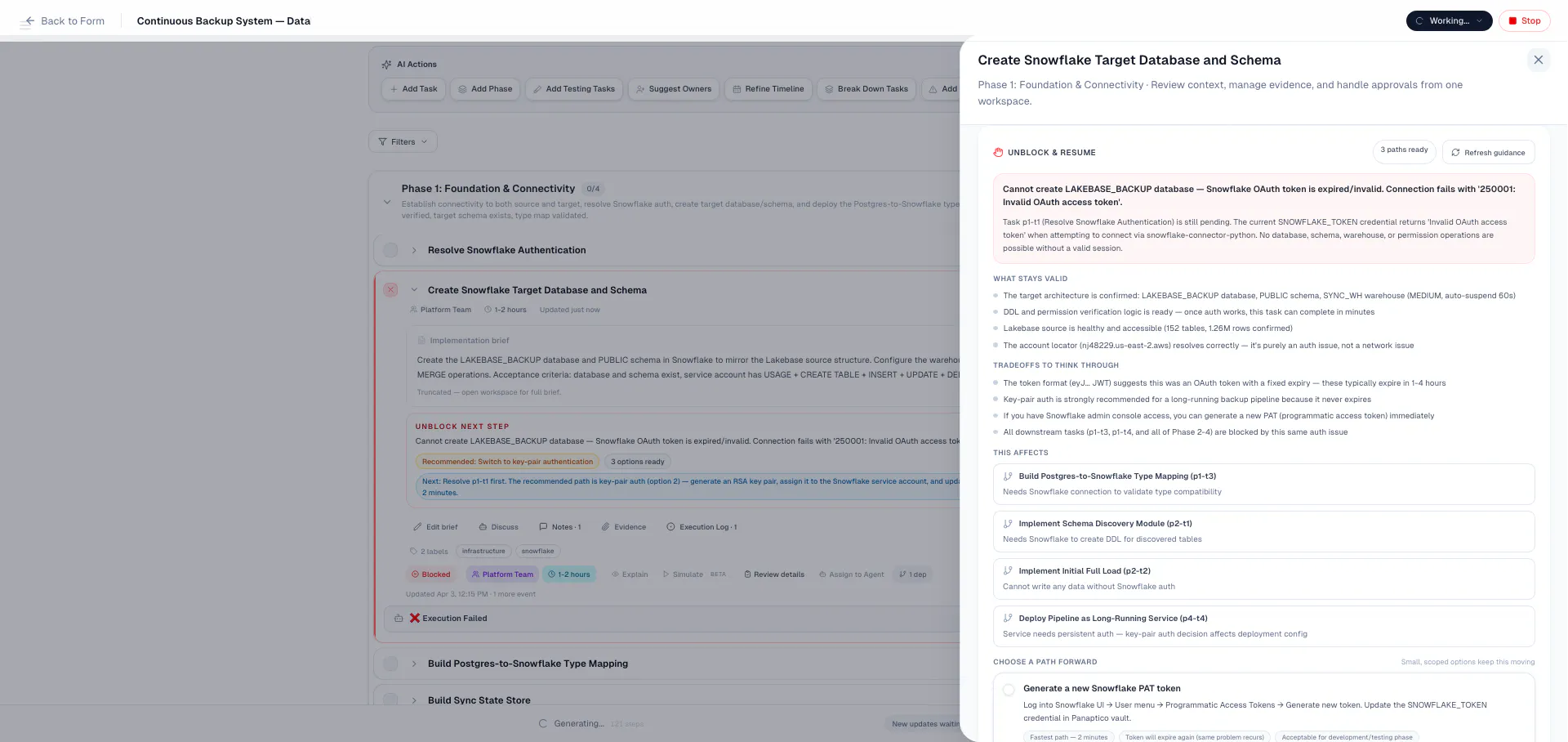Toggle the status circle for the Build Postgres-to-Snowflake Type Mapping task row
This screenshot has width=1568, height=742.
click(390, 664)
